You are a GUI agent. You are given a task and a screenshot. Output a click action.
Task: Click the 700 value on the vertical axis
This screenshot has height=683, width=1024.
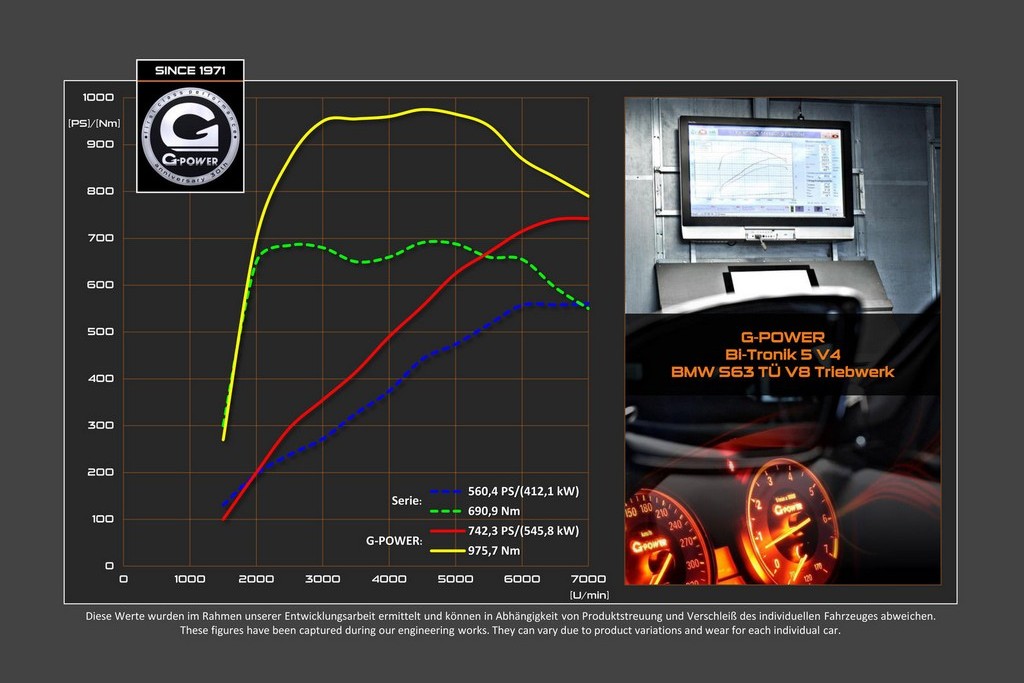100,238
